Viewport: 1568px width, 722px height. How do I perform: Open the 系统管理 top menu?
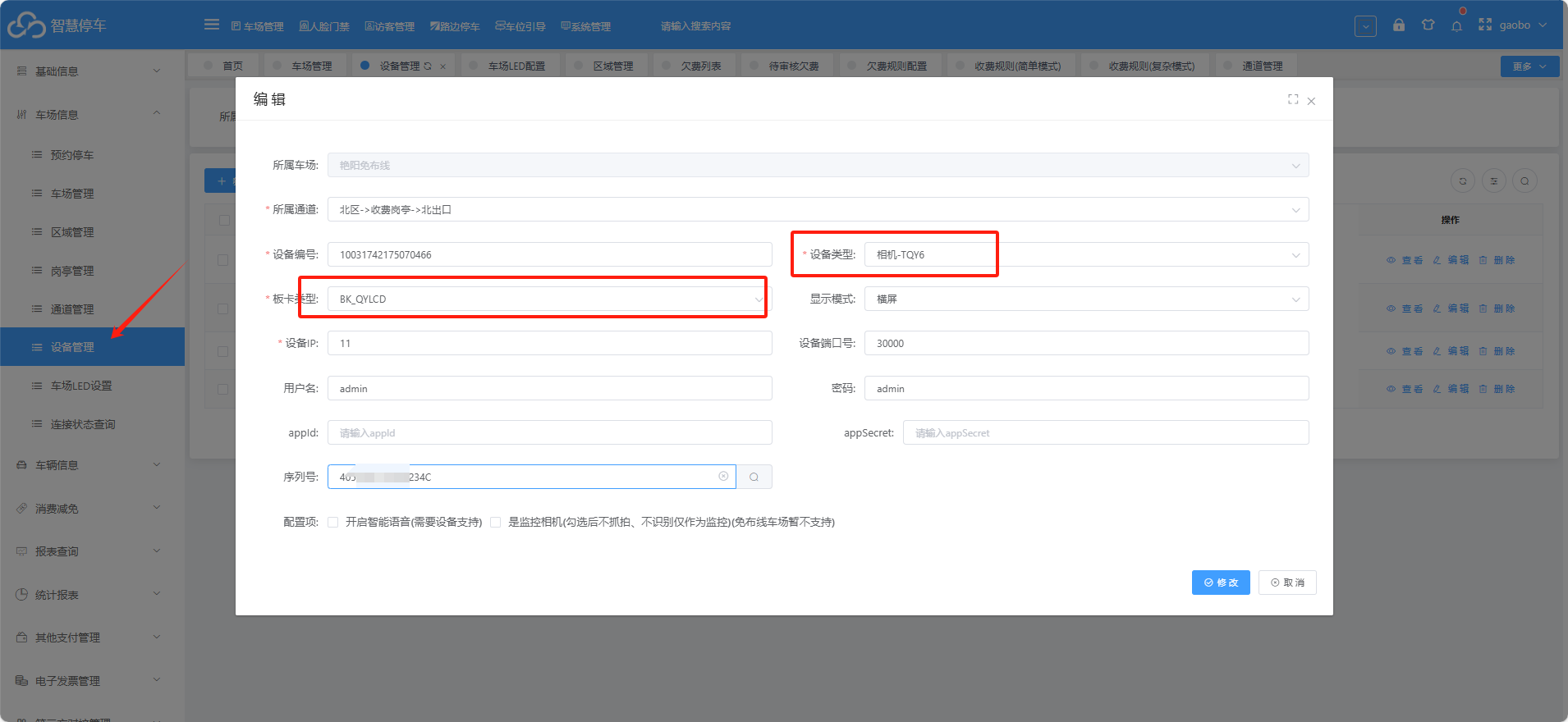(585, 26)
